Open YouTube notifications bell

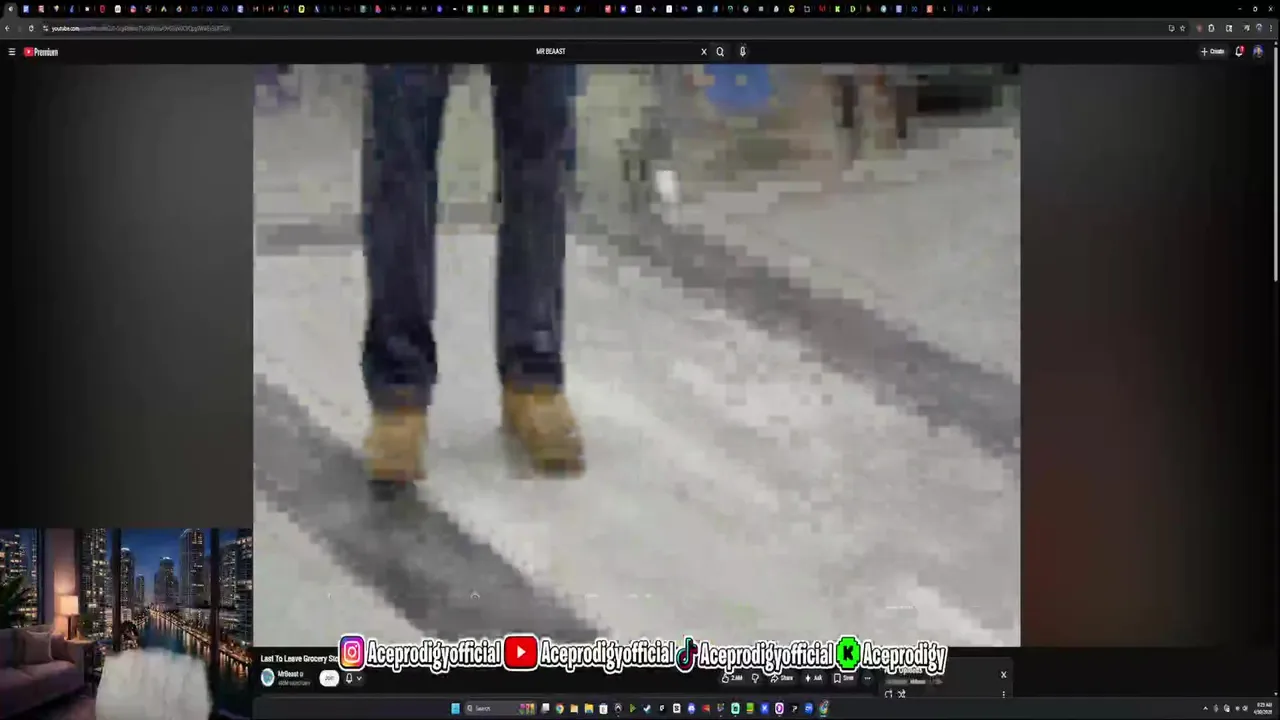[1239, 52]
